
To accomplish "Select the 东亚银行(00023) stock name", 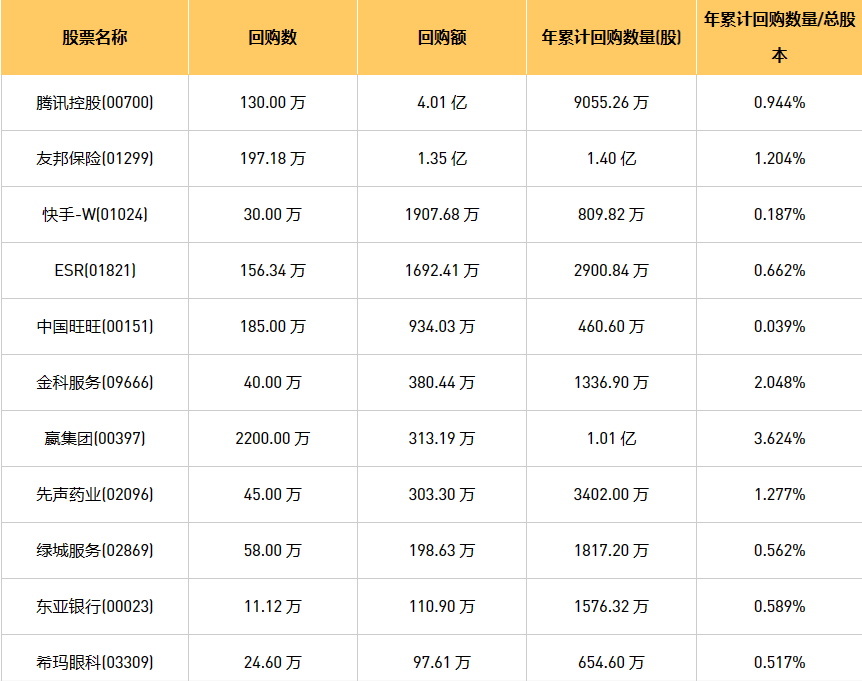I will tap(94, 606).
